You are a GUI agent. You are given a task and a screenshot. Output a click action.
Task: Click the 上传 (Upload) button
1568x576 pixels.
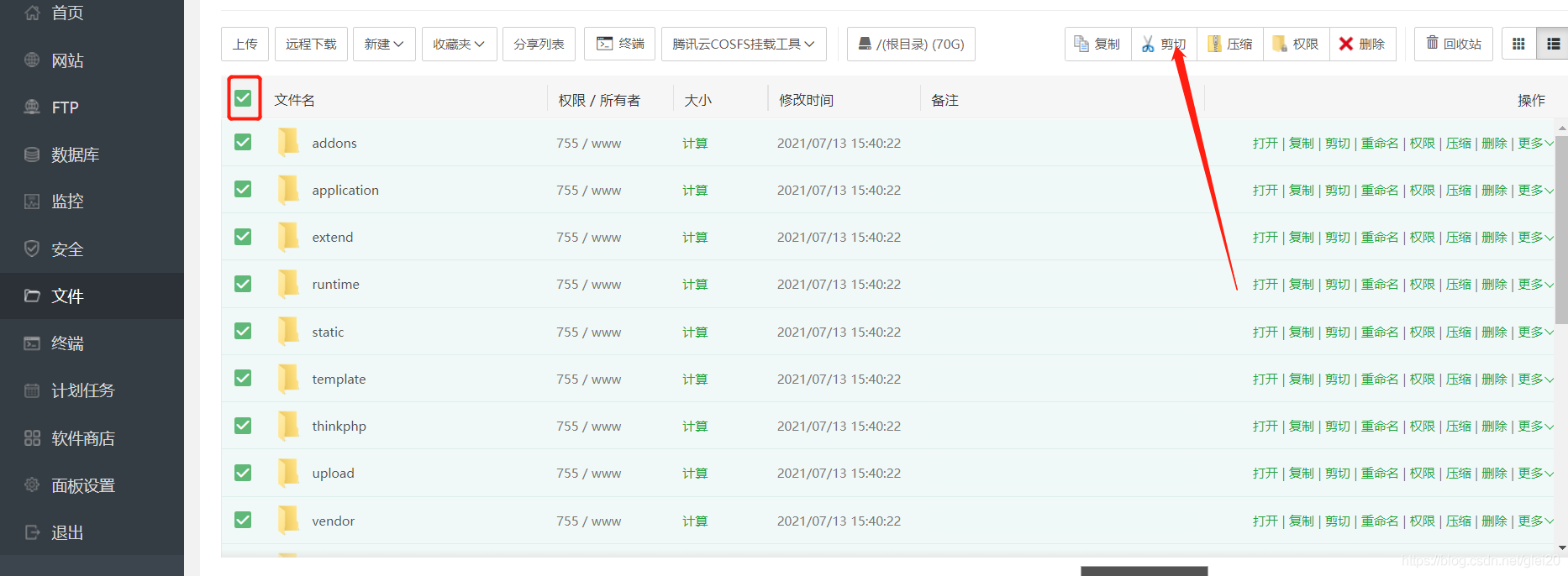pos(245,44)
